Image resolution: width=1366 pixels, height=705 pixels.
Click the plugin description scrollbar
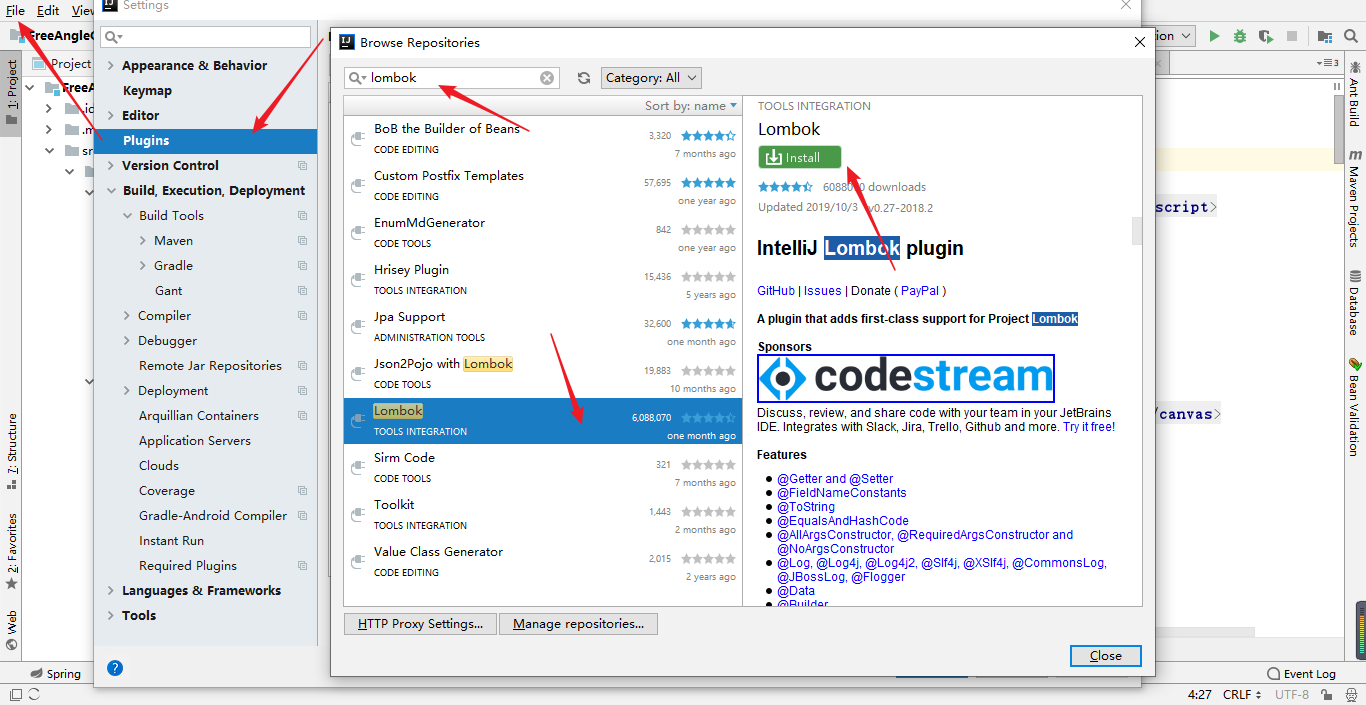[x=1136, y=230]
